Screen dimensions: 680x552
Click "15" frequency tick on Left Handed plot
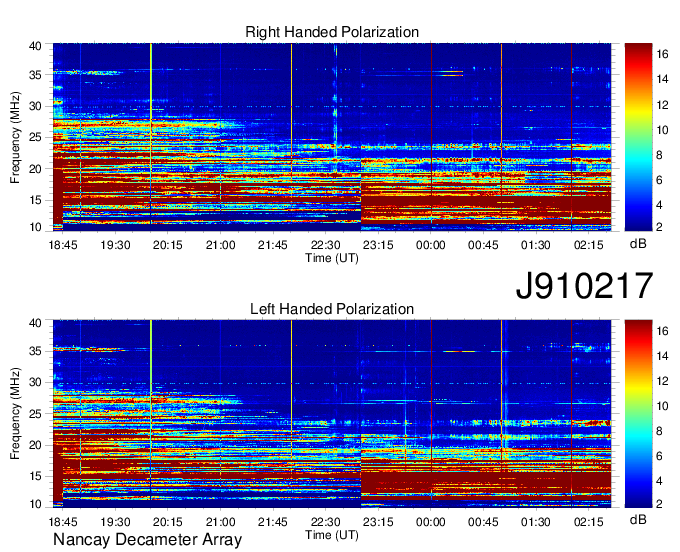[36, 476]
